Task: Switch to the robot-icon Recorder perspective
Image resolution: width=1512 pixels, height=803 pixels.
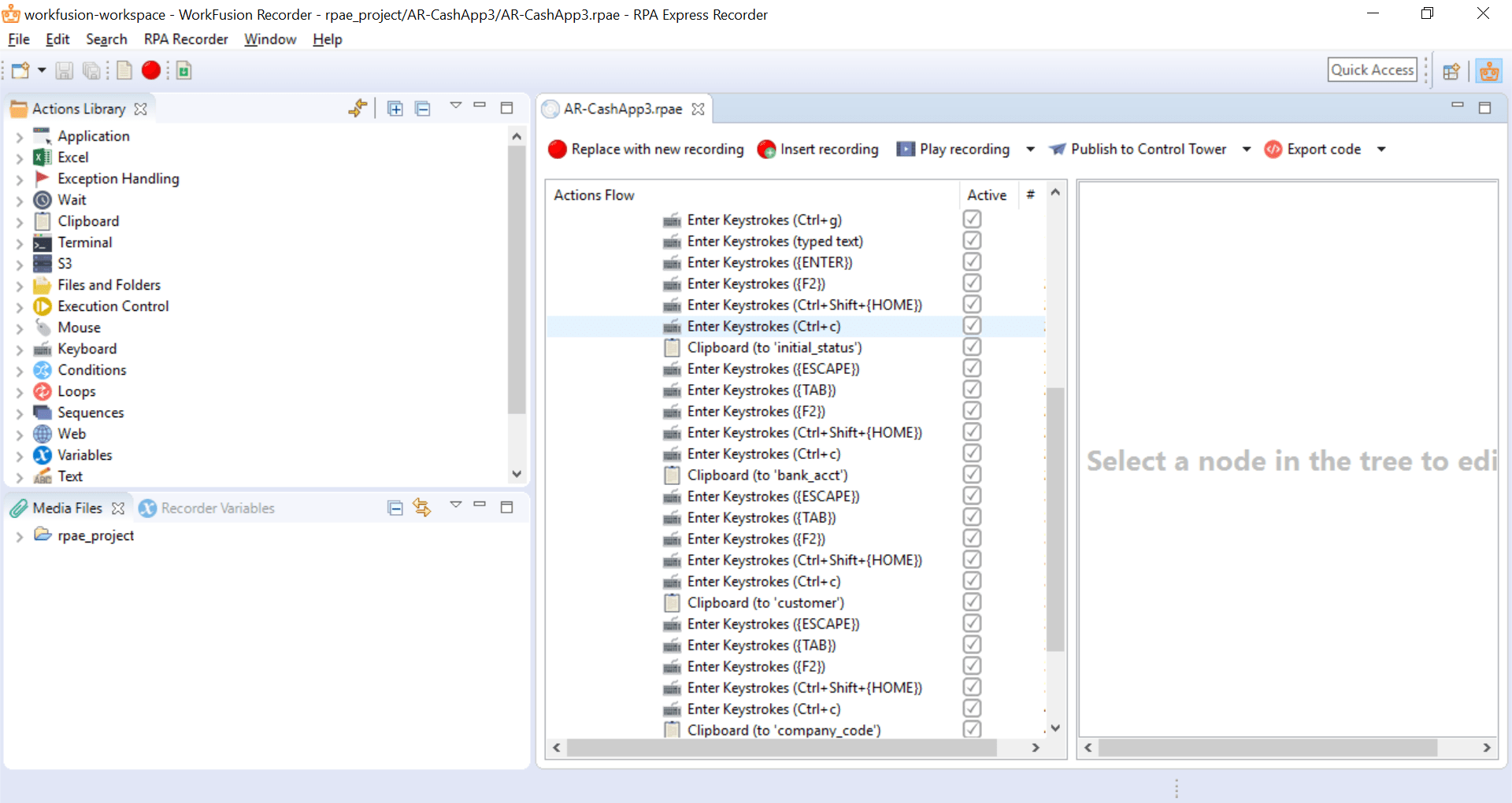Action: 1488,71
